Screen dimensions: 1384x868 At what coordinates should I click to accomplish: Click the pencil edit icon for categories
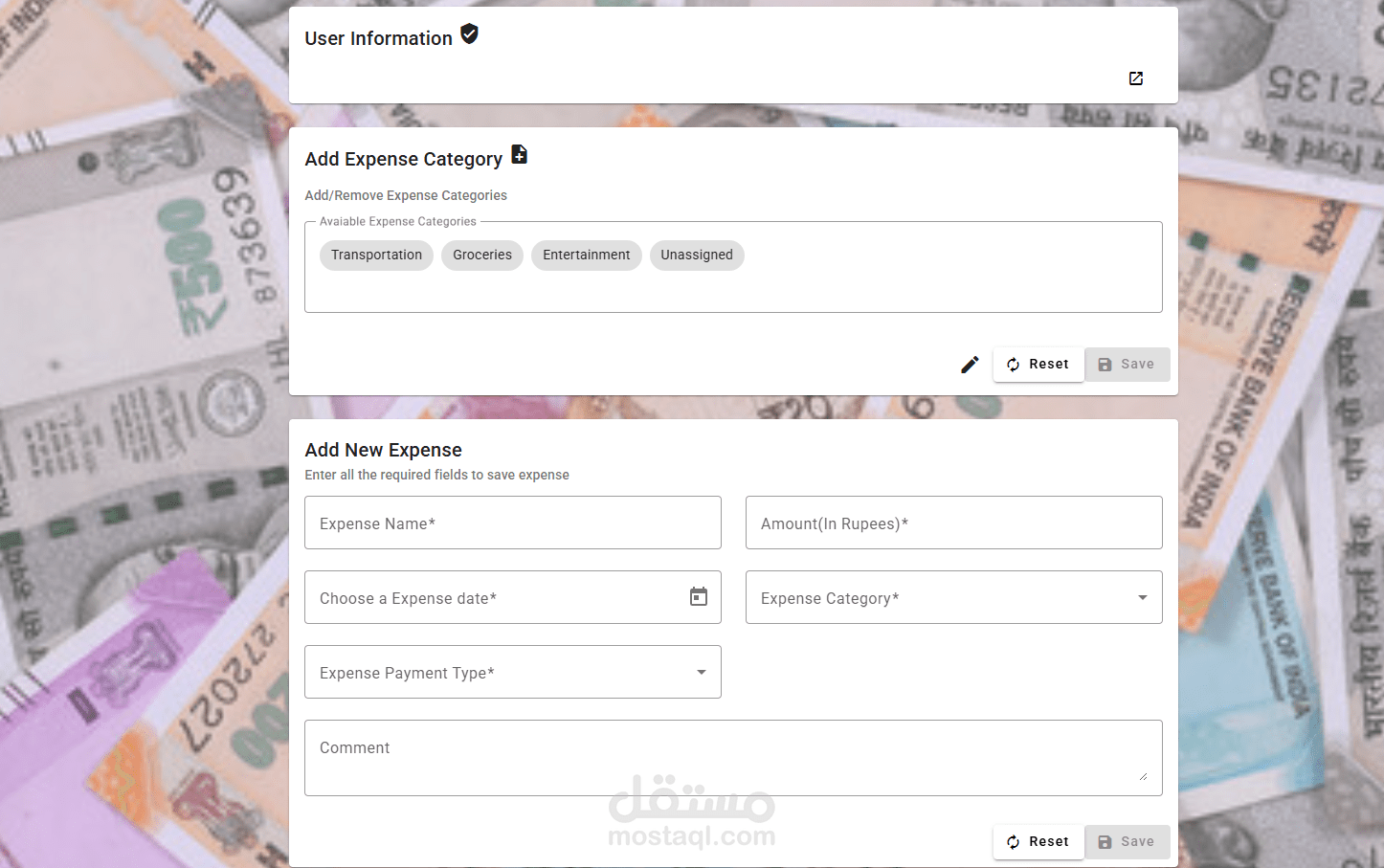(x=970, y=365)
